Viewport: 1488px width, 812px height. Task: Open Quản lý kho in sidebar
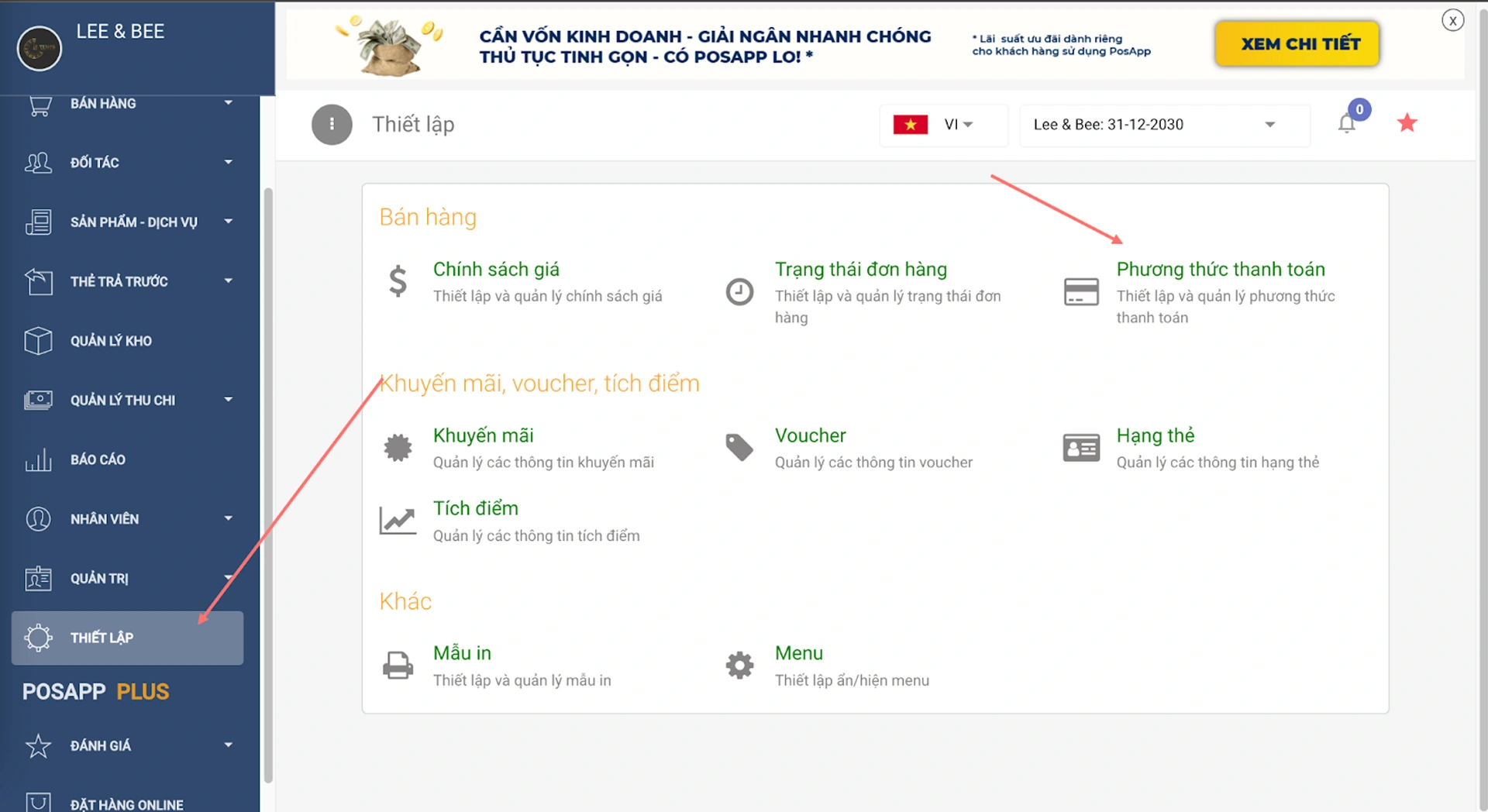coord(111,341)
